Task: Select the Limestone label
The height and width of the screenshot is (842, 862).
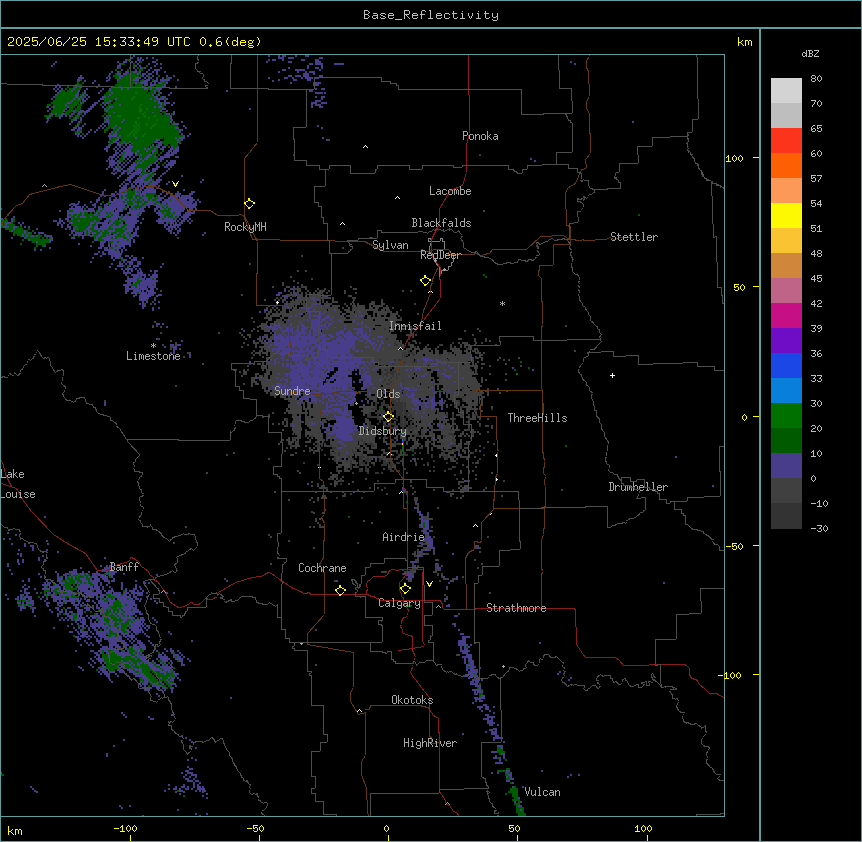Action: point(153,356)
